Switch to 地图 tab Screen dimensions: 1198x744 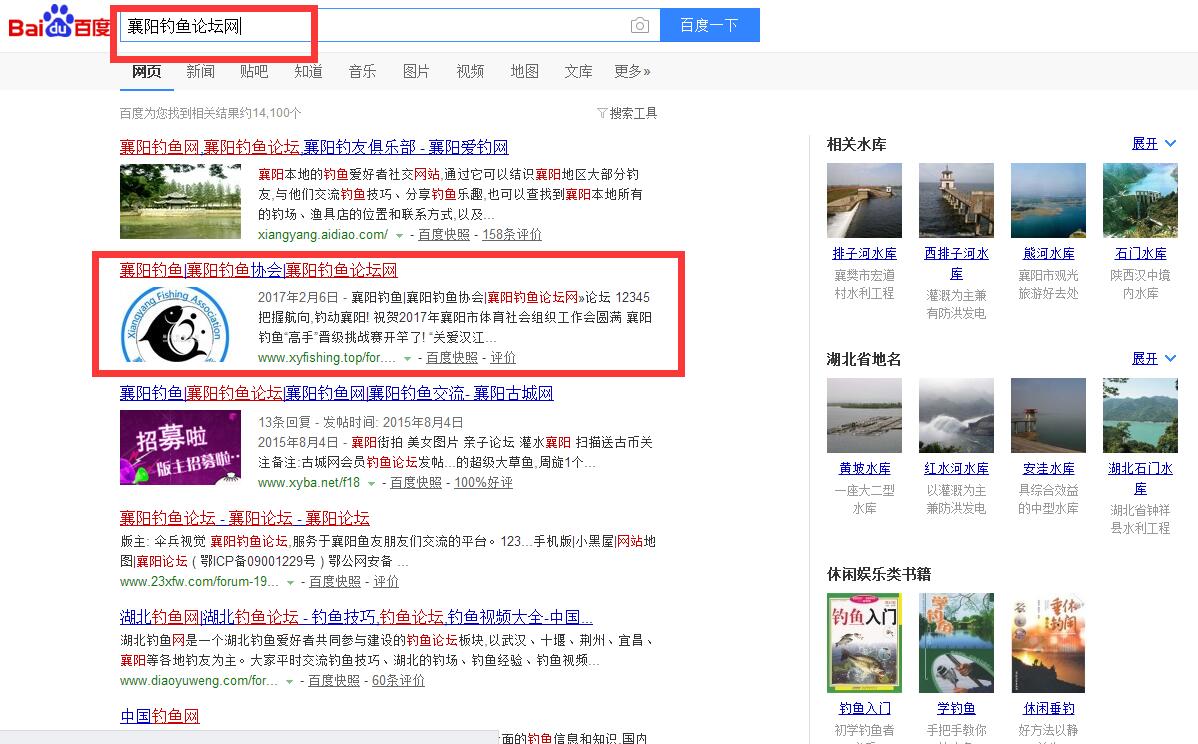click(x=524, y=71)
